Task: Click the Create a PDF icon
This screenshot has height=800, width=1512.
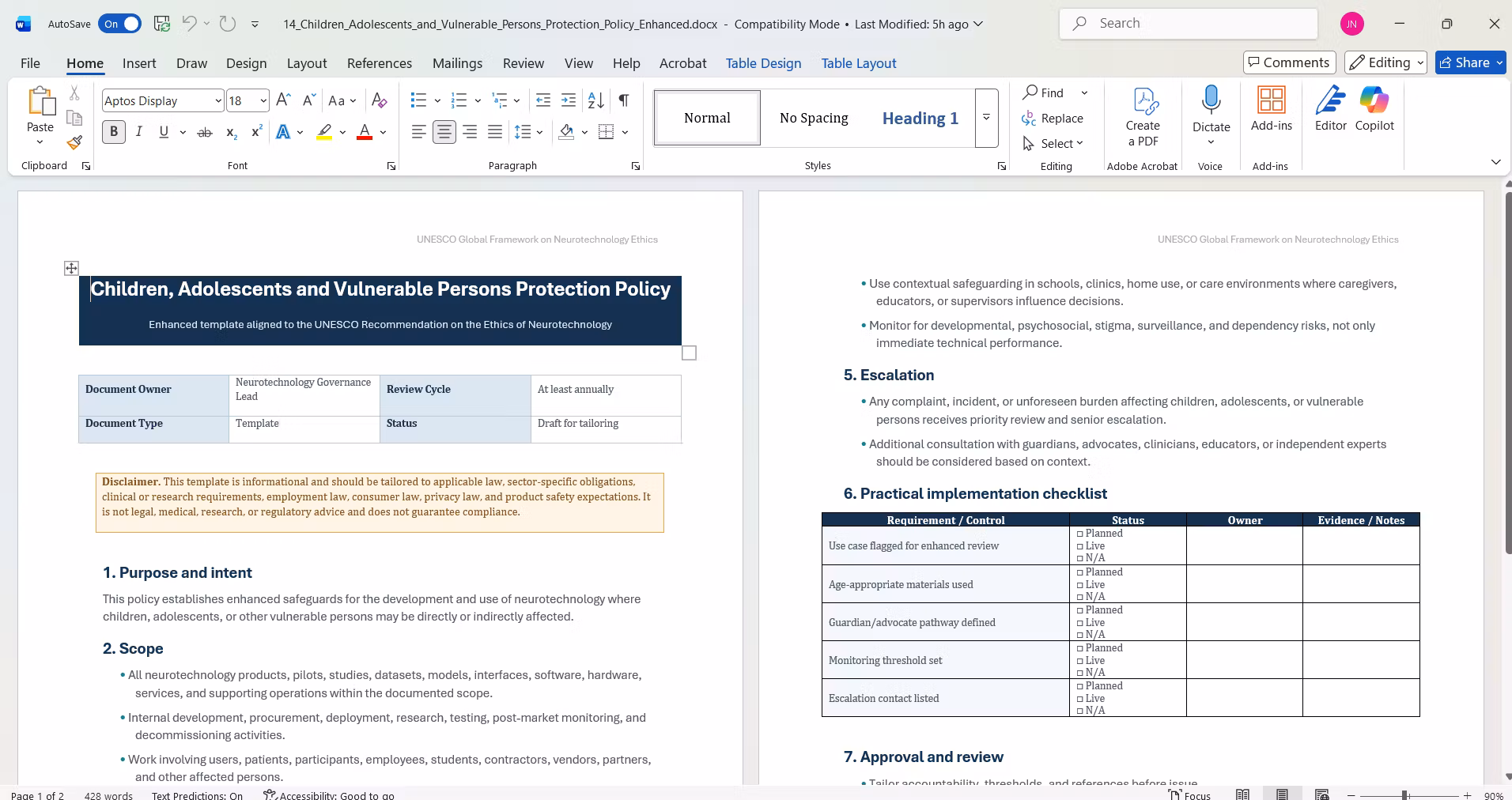Action: click(x=1143, y=116)
